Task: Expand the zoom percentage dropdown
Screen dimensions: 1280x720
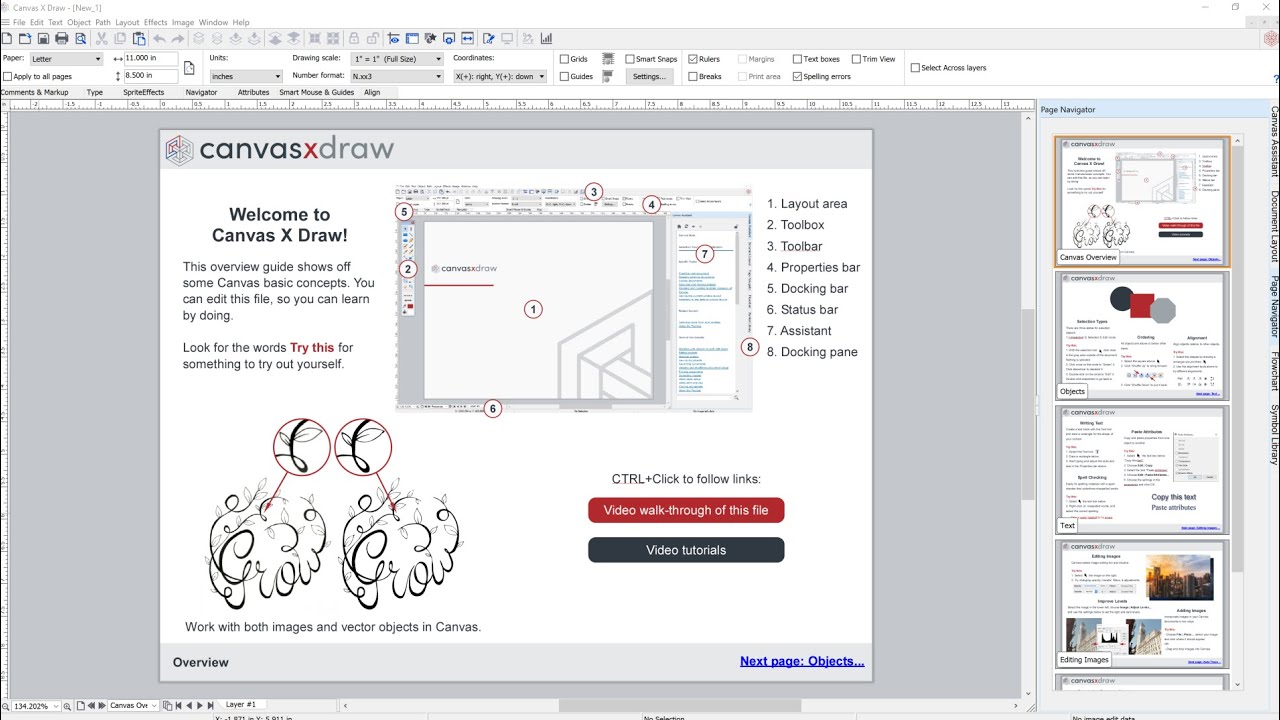Action: [x=55, y=705]
